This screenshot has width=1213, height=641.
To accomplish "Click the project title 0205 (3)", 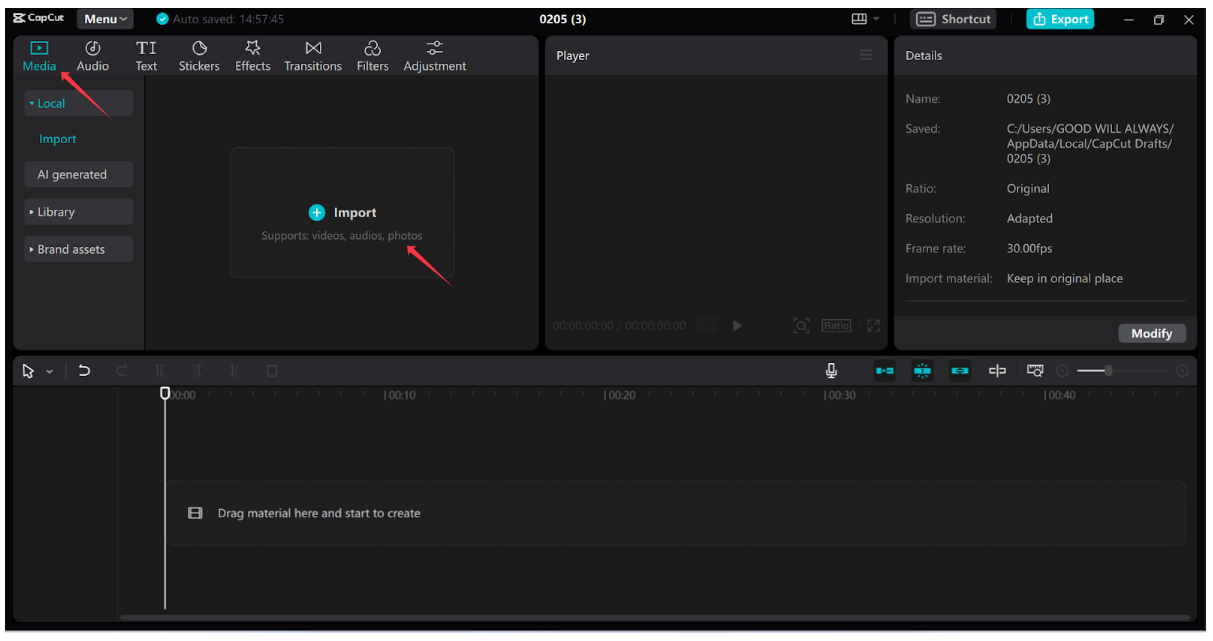I will pos(563,19).
